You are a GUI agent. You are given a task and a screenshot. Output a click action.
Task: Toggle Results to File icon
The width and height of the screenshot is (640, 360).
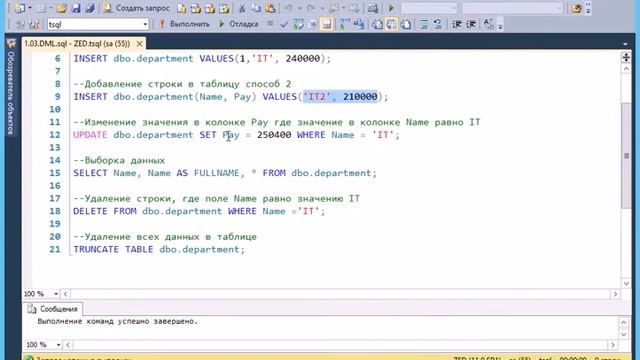406,24
